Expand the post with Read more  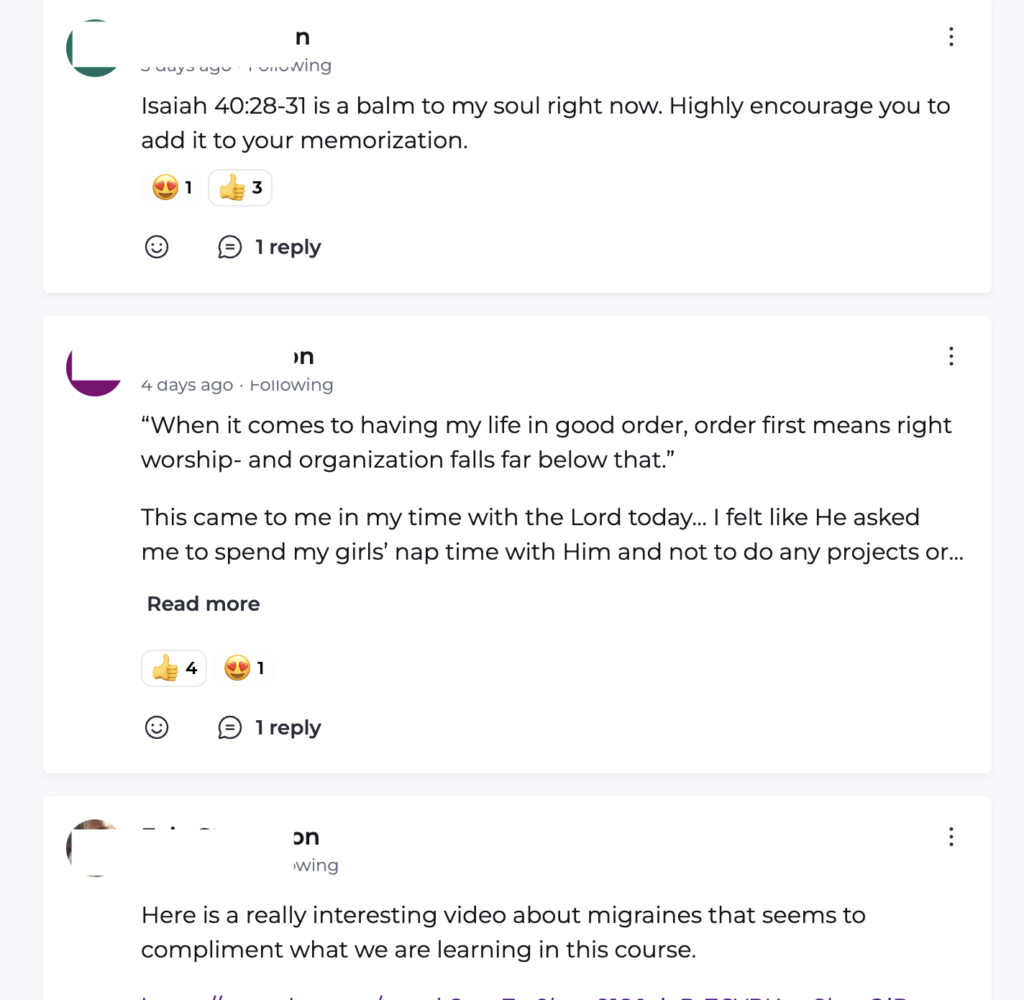coord(203,604)
